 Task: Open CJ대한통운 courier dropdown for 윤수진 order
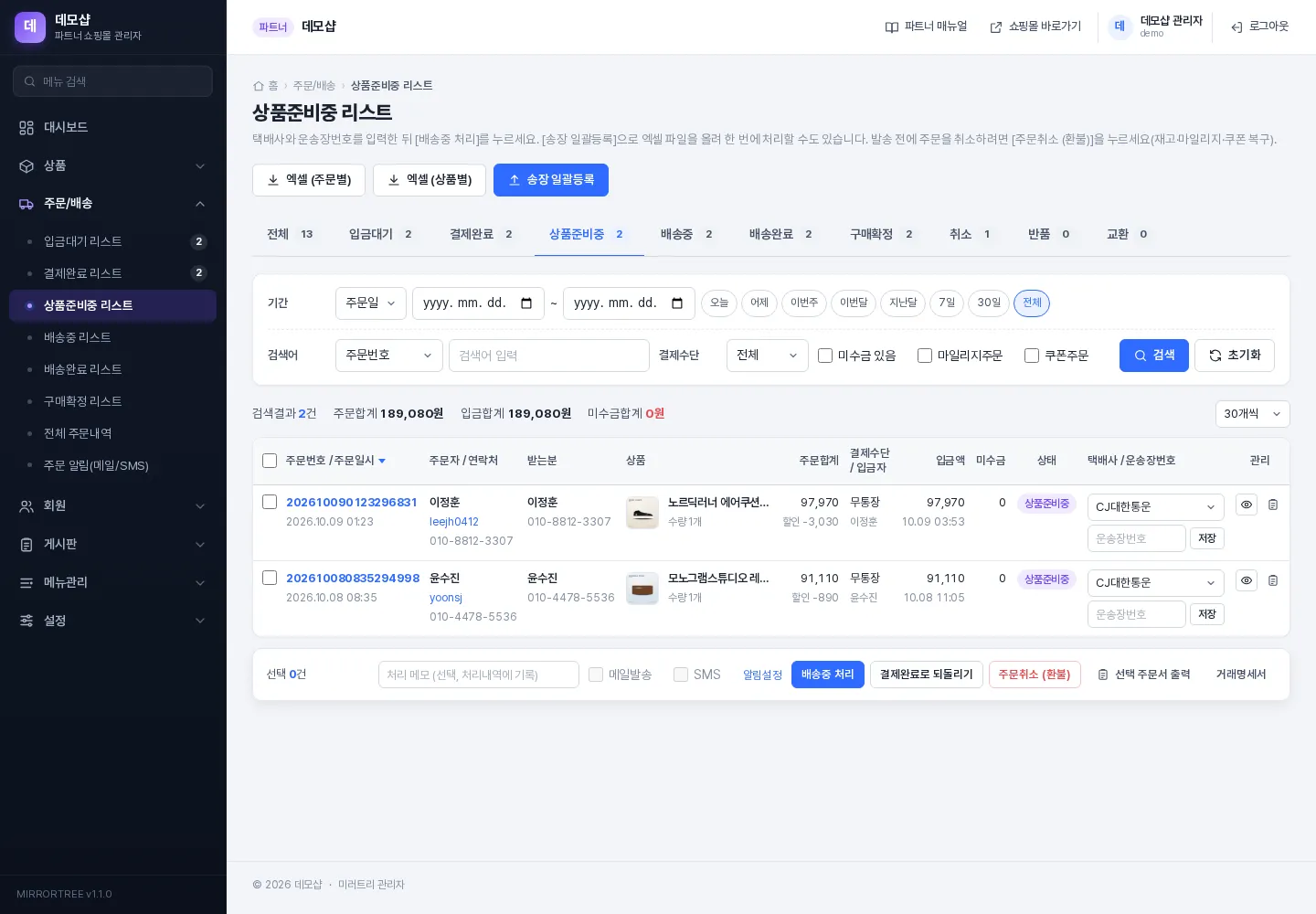[1156, 583]
